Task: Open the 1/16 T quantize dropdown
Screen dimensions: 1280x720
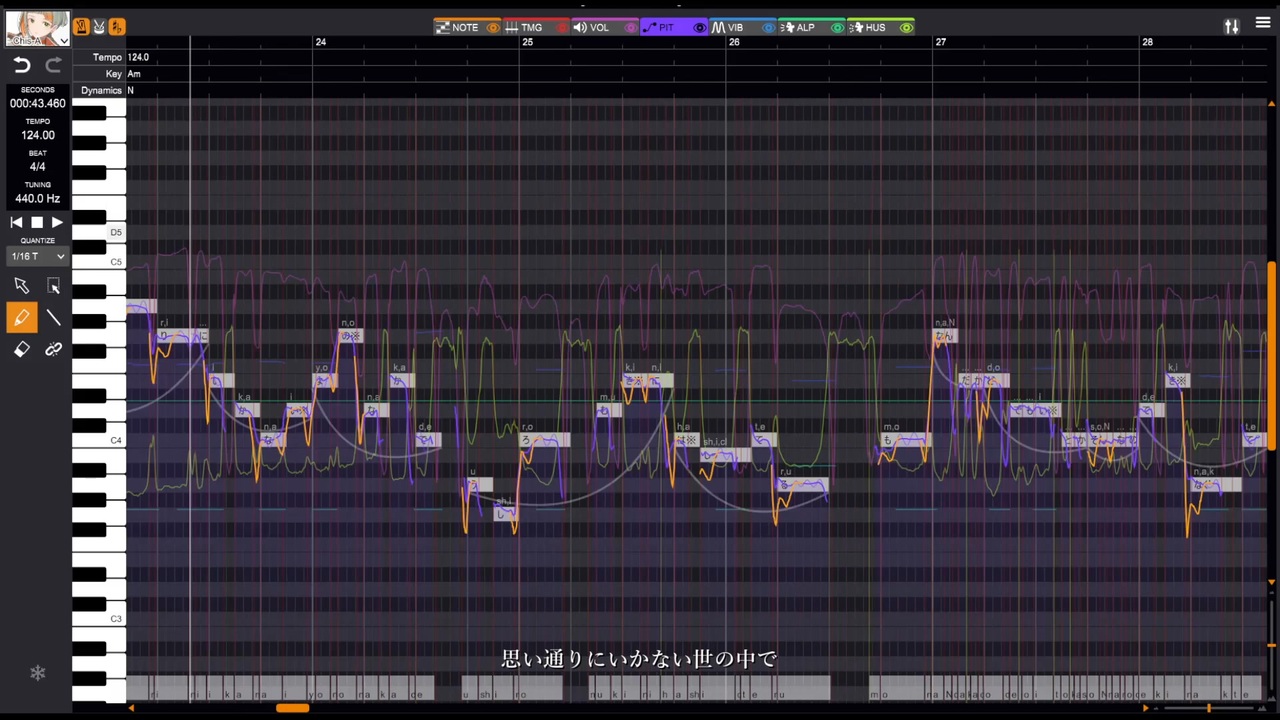Action: point(38,257)
